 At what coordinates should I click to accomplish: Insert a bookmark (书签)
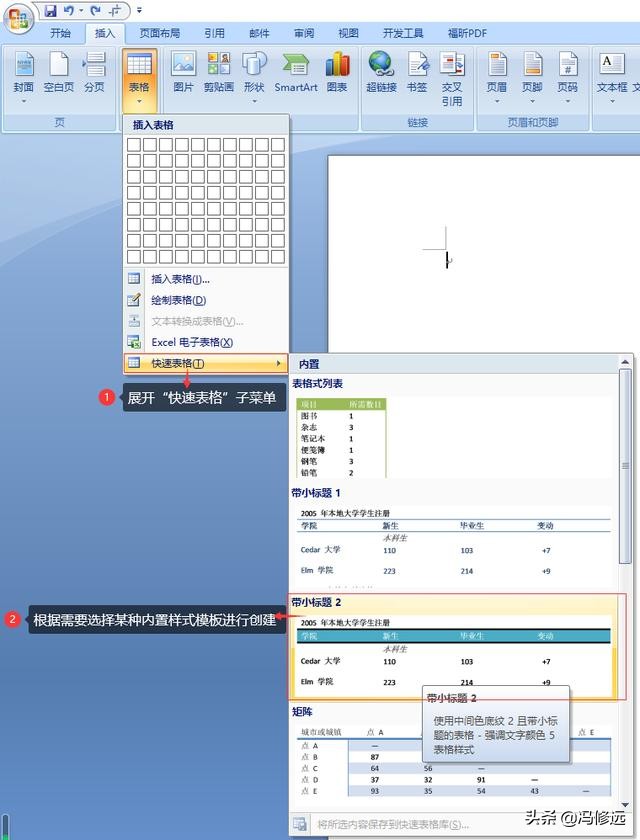[x=417, y=72]
